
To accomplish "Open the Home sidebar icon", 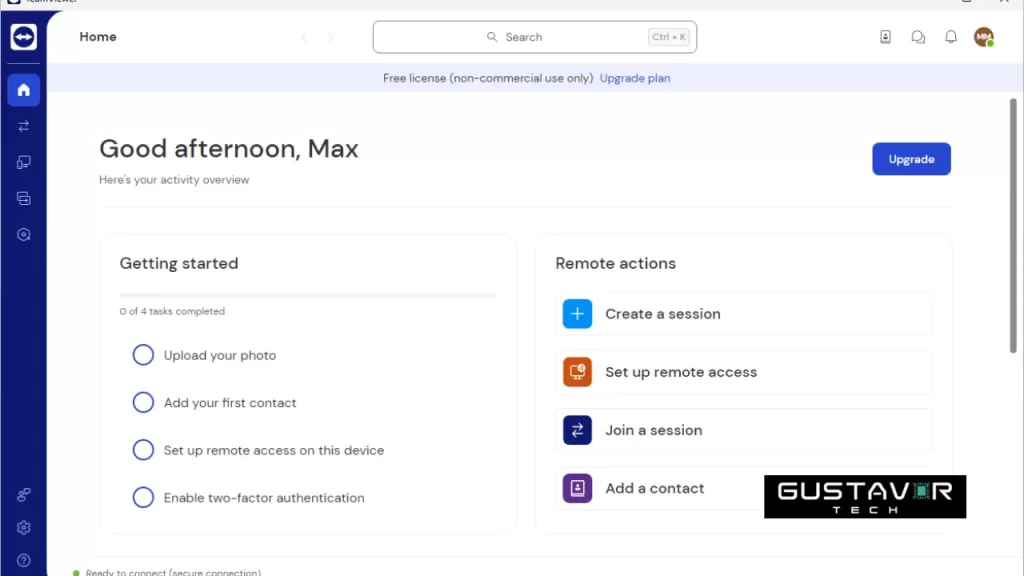I will click(24, 90).
